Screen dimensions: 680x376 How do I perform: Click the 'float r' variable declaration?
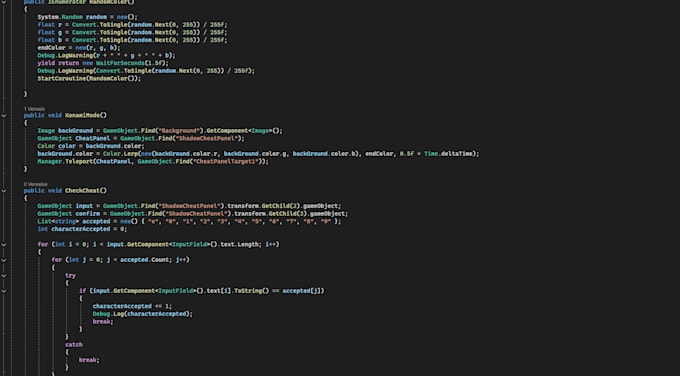click(132, 25)
